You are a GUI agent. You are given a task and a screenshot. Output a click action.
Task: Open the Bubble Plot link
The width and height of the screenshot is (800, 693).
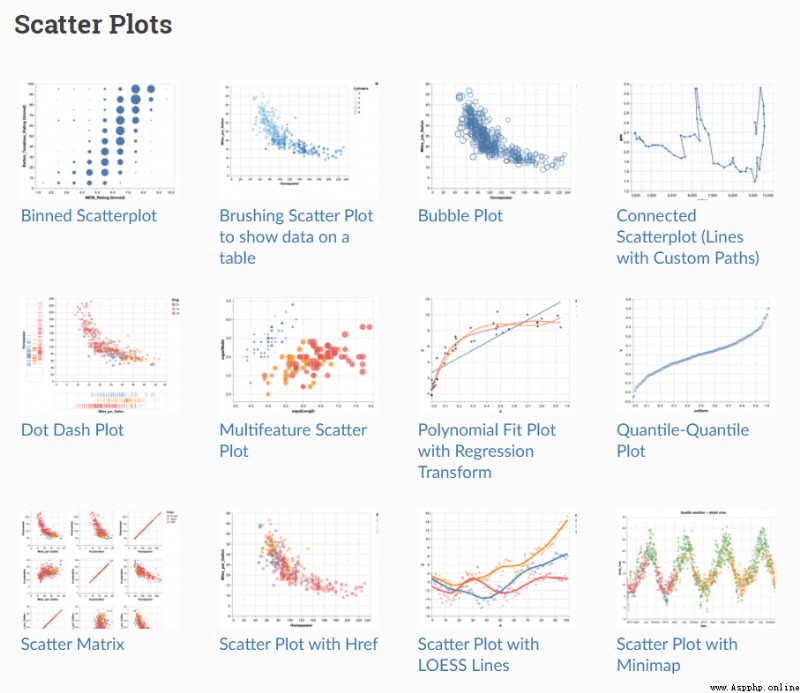pos(460,216)
